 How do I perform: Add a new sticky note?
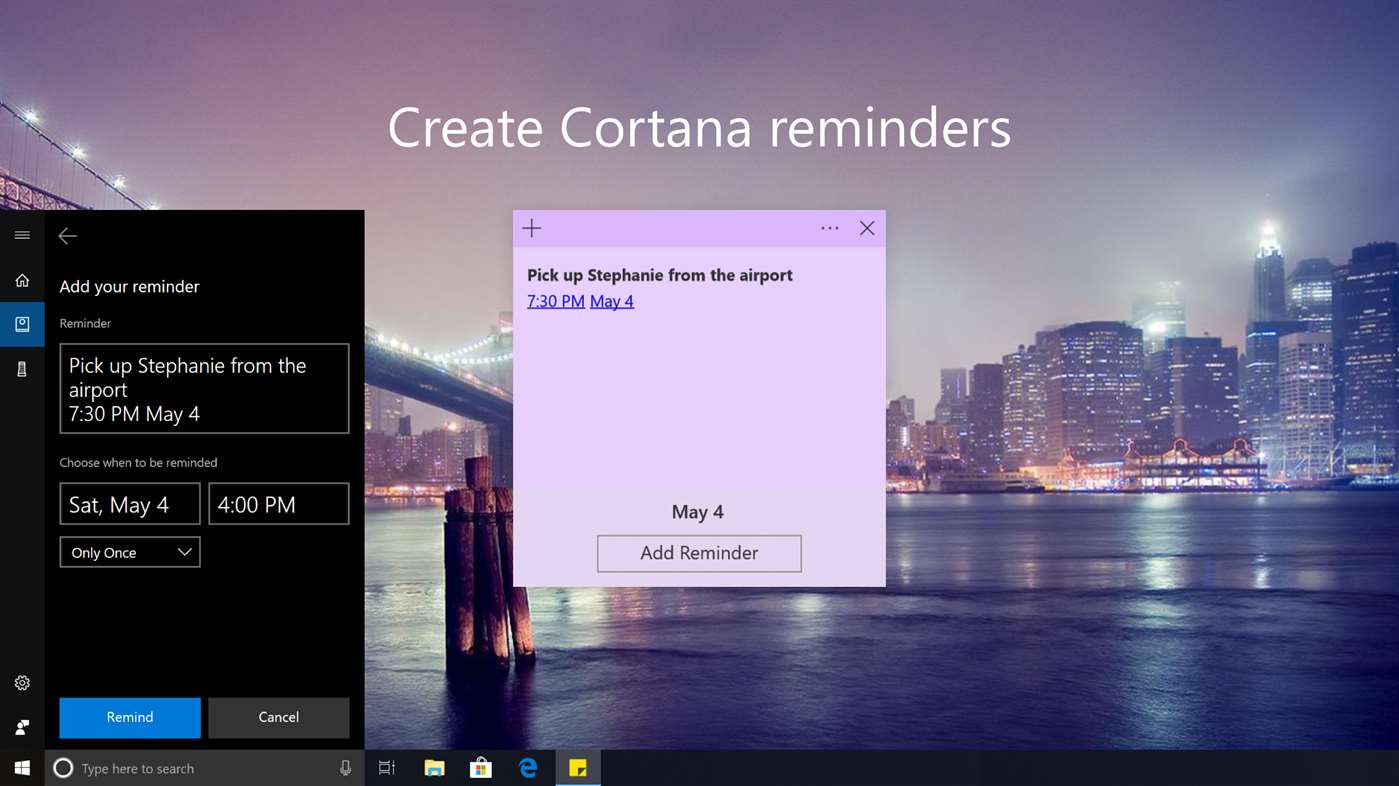[x=532, y=228]
